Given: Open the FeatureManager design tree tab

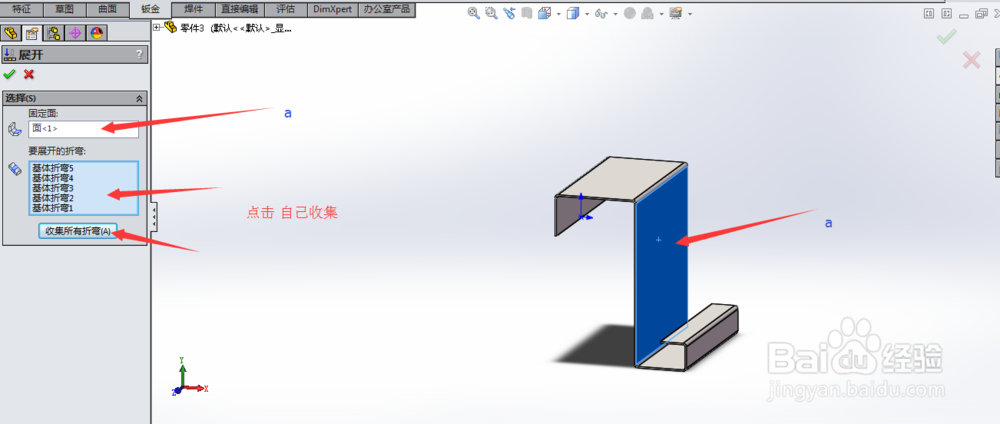Looking at the screenshot, I should pyautogui.click(x=10, y=33).
